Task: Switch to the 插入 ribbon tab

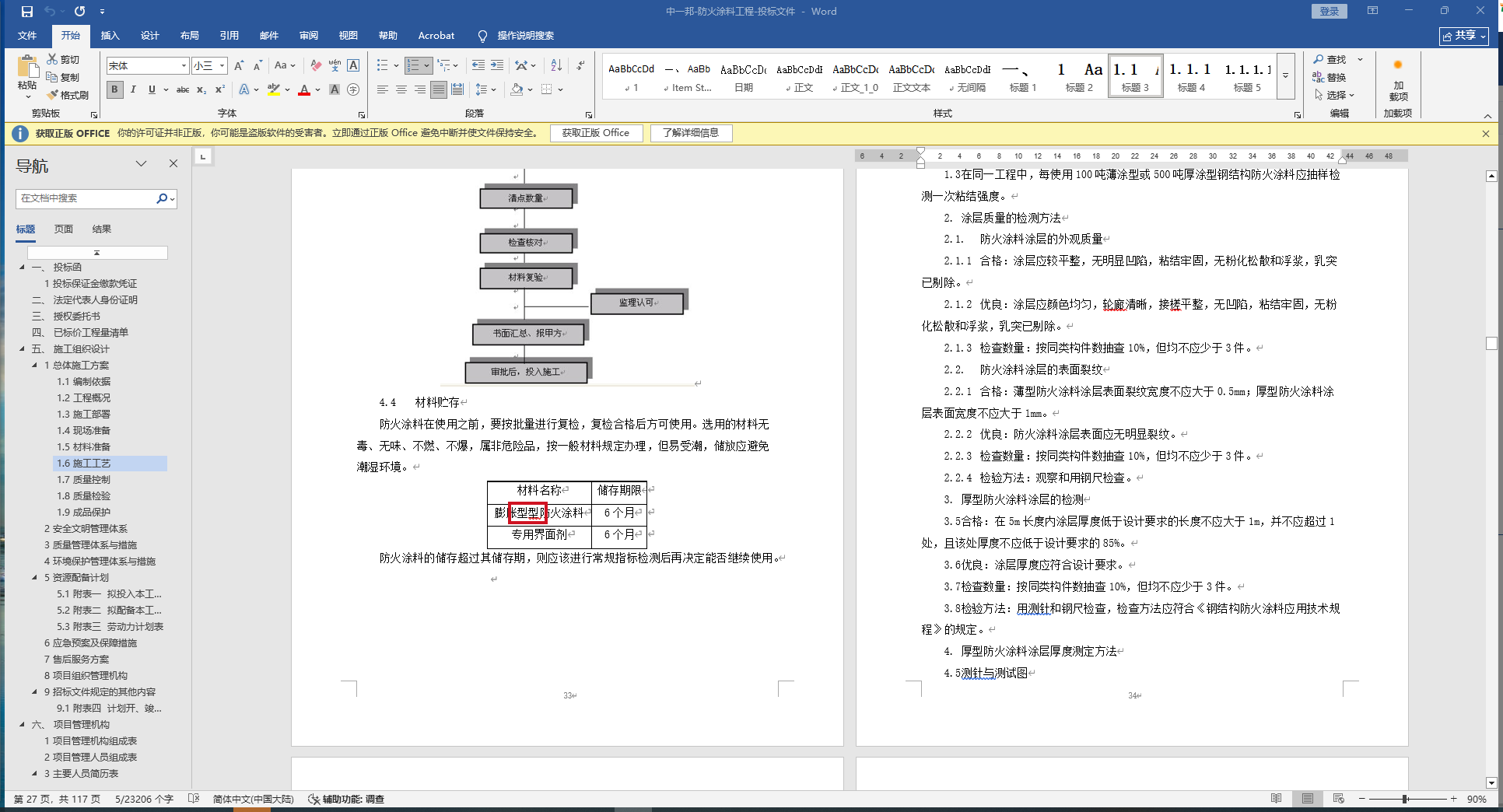Action: click(x=110, y=36)
